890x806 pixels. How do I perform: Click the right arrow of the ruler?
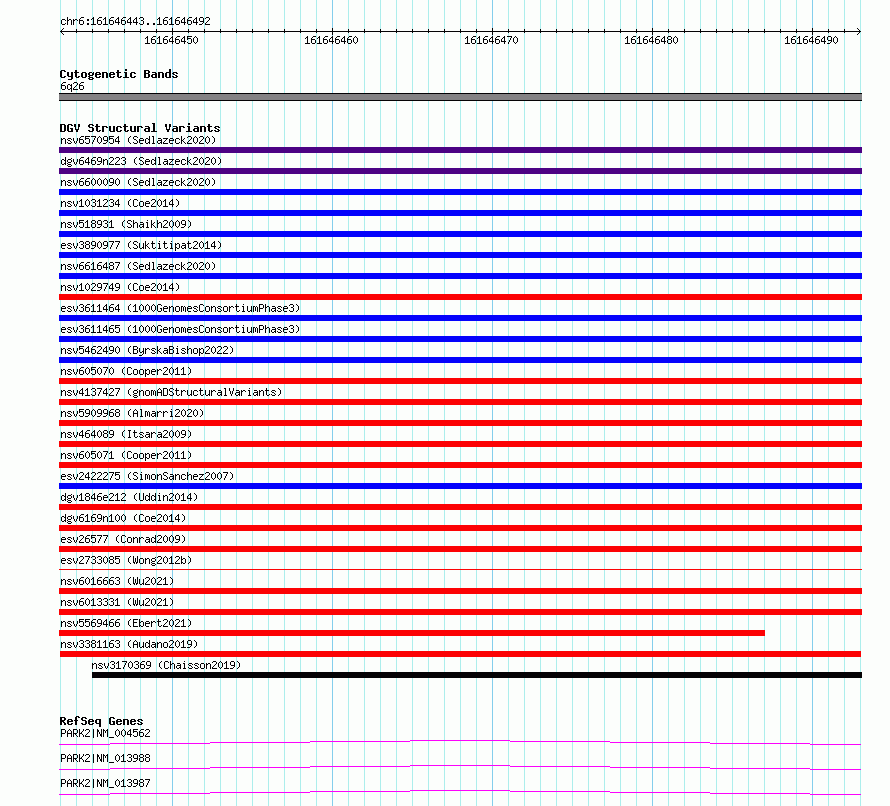[858, 31]
